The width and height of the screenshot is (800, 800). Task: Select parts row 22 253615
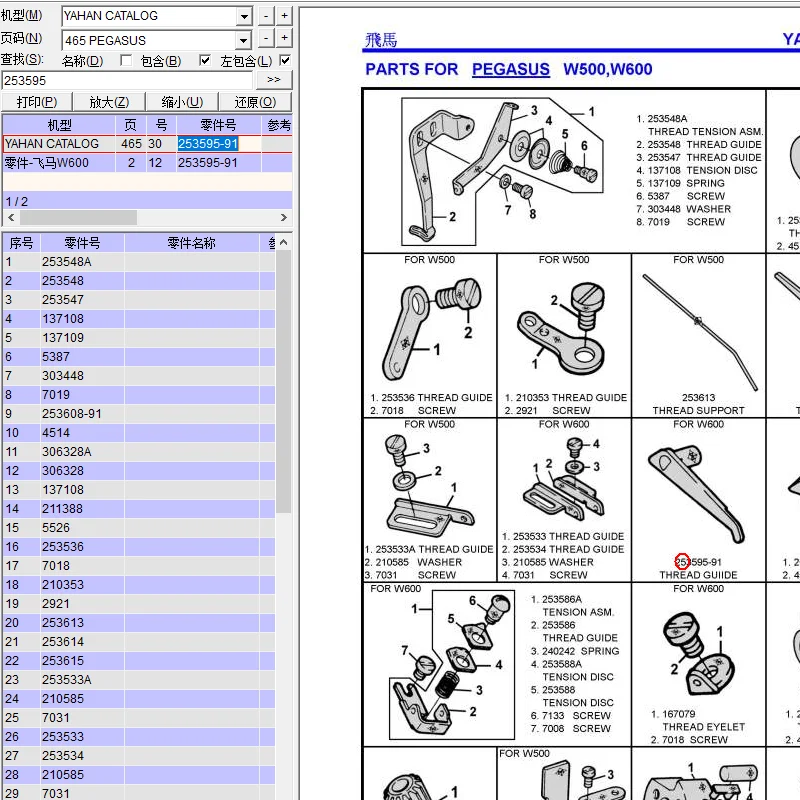pyautogui.click(x=139, y=661)
